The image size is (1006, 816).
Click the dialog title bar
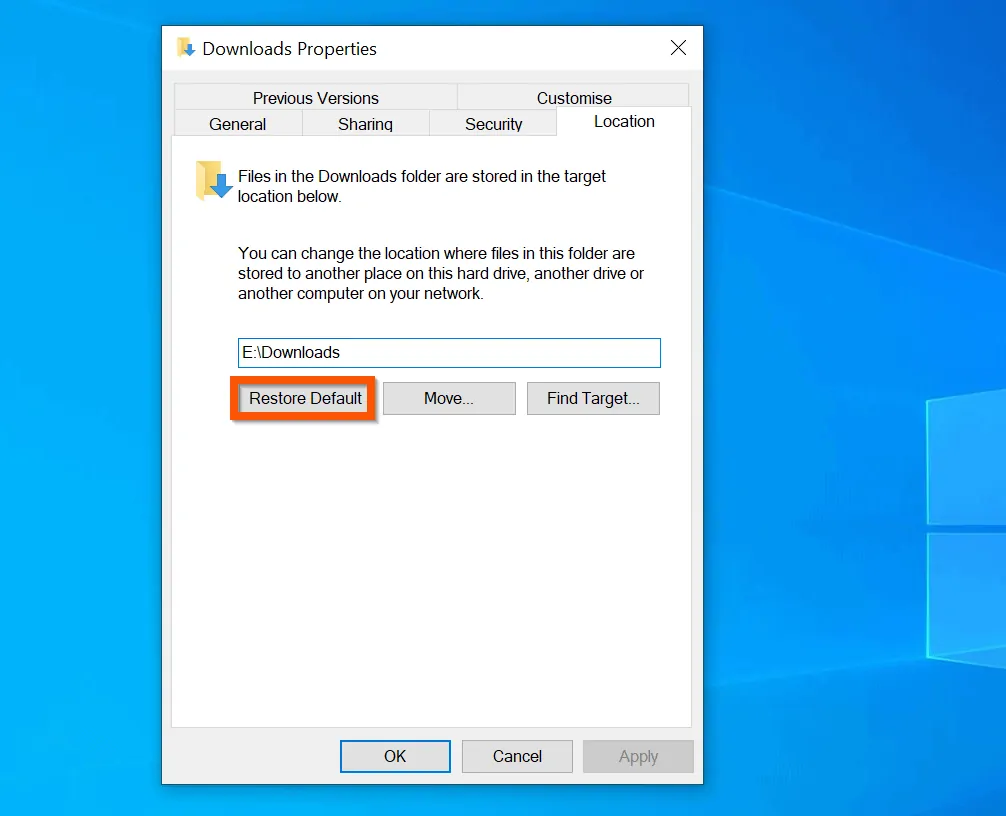coord(450,47)
